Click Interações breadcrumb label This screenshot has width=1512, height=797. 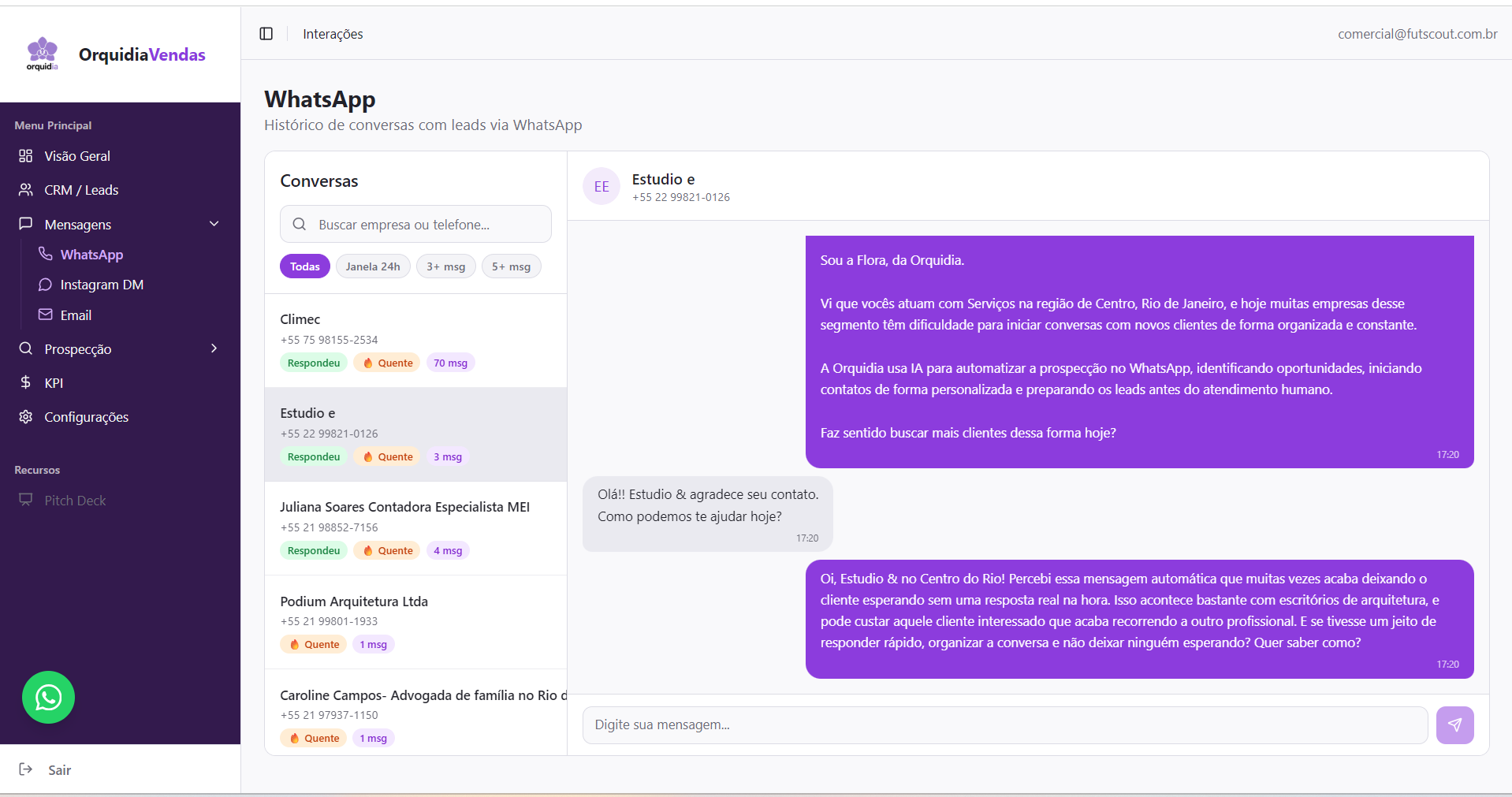pyautogui.click(x=333, y=34)
